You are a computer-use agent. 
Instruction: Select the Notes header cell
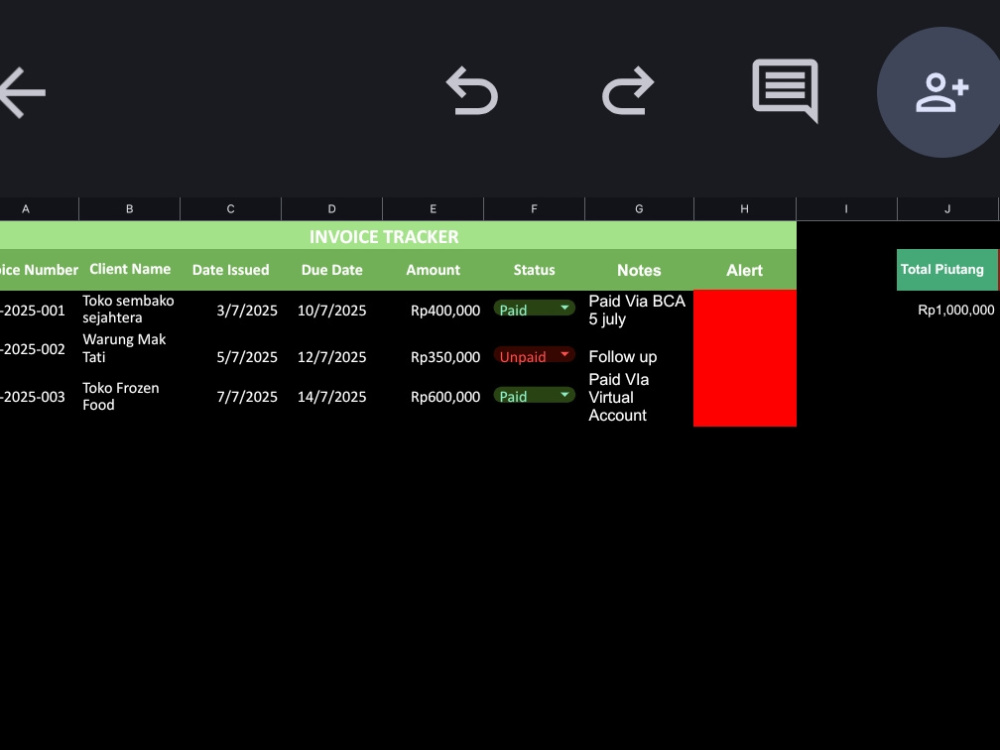(639, 270)
